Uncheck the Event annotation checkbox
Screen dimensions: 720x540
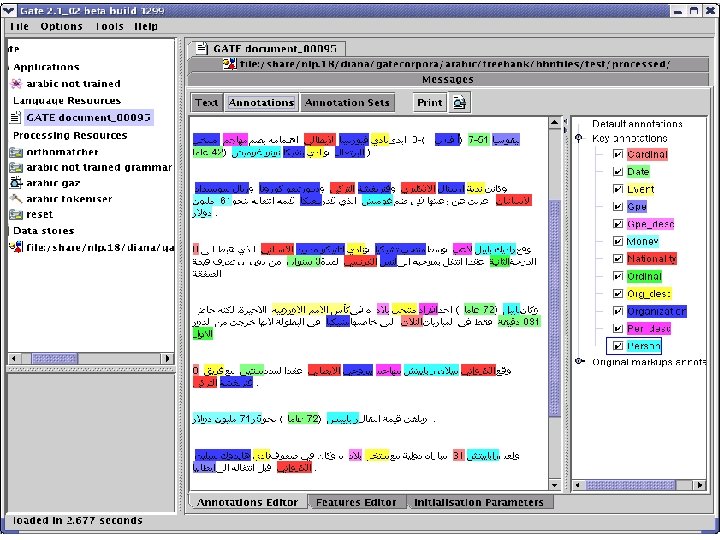[x=618, y=189]
